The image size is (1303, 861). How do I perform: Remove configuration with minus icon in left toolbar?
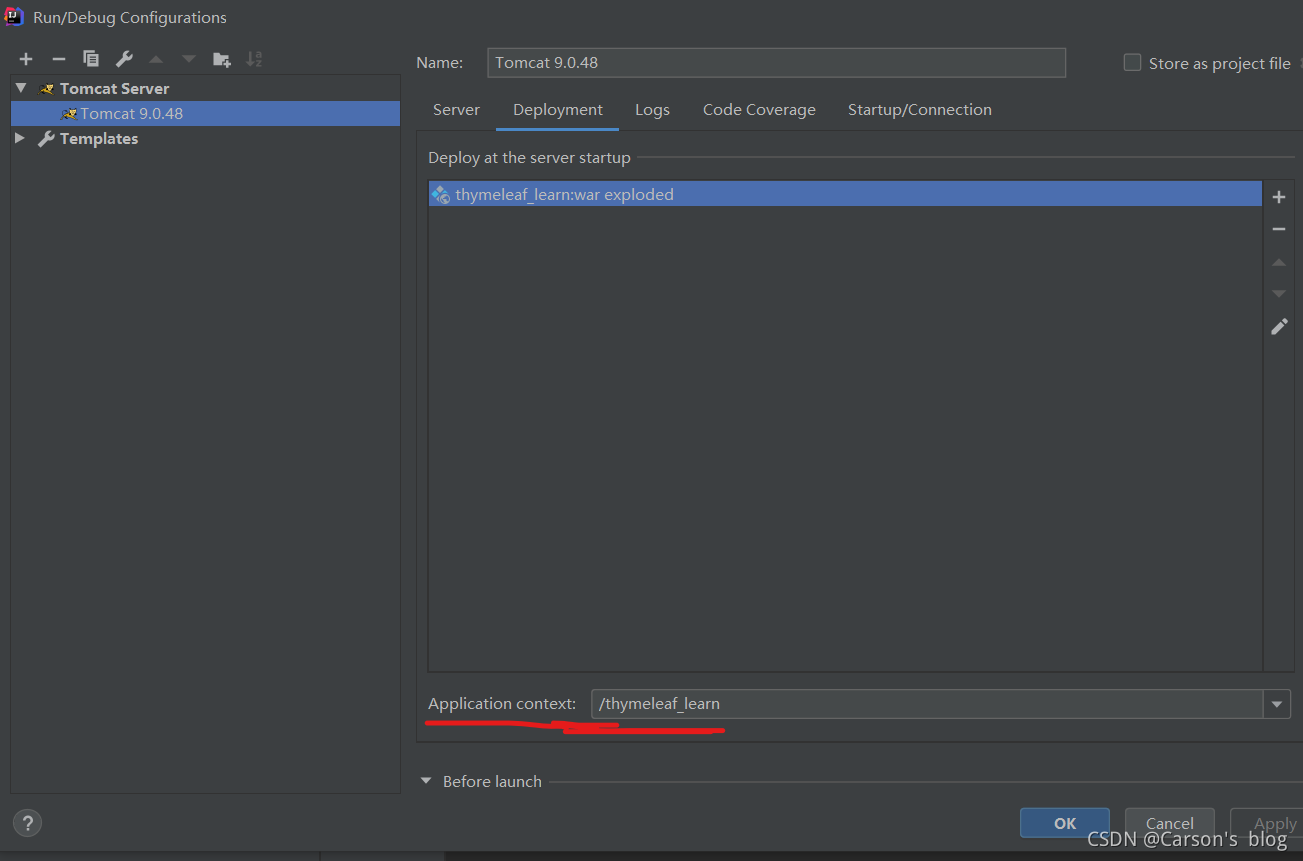click(x=58, y=59)
